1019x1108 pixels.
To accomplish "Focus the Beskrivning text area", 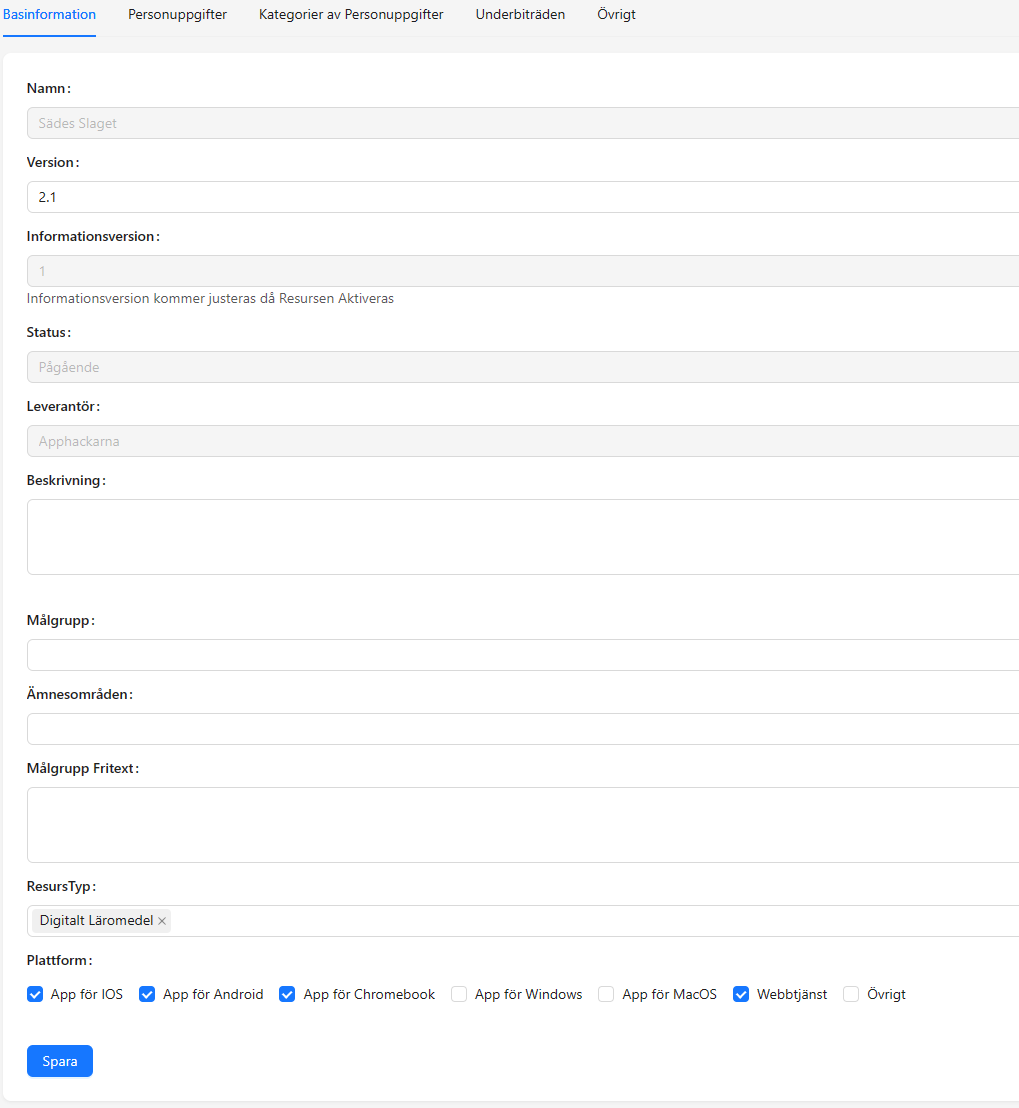I will coord(523,537).
